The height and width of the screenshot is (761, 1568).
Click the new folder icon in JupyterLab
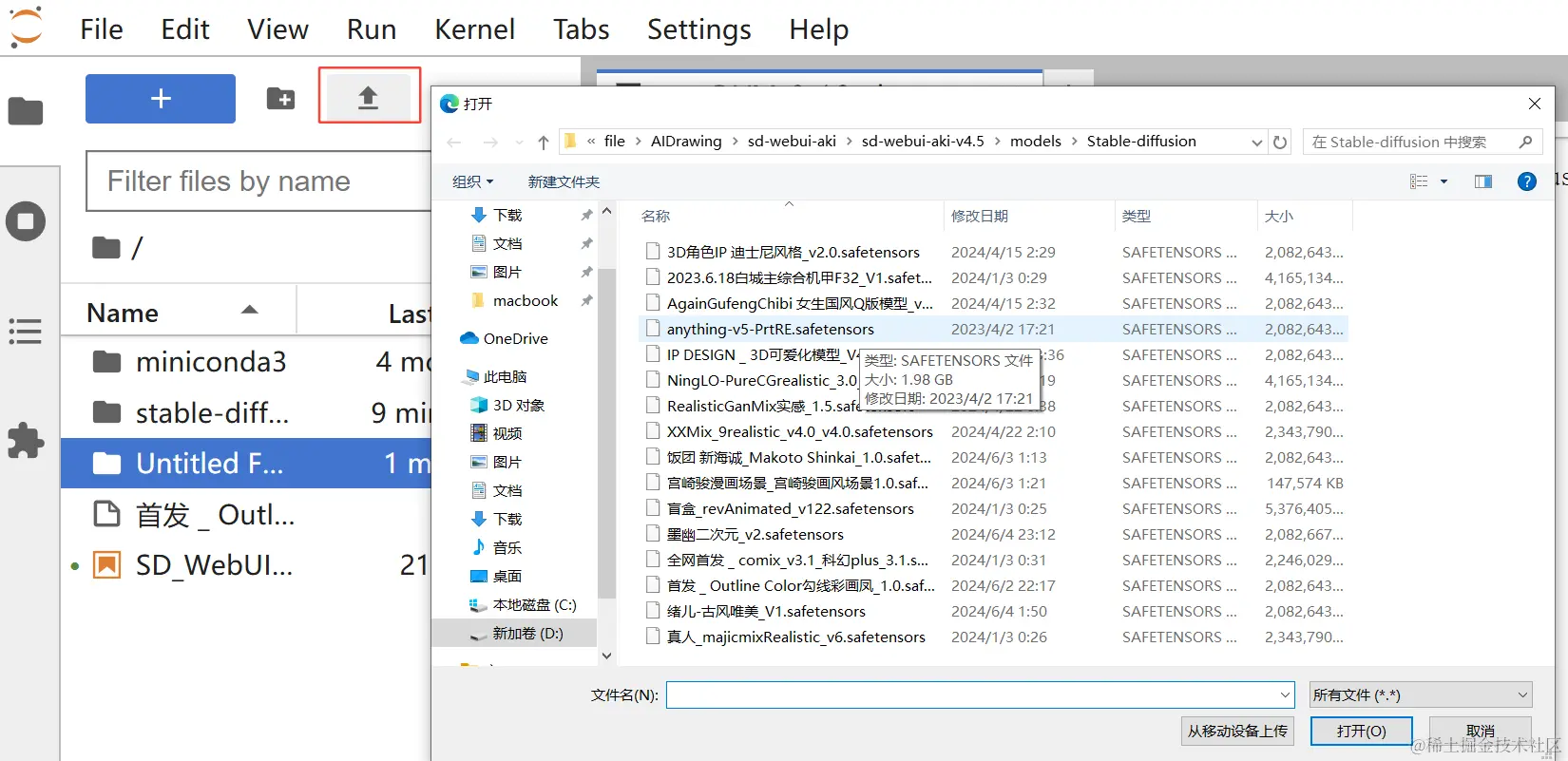tap(280, 98)
